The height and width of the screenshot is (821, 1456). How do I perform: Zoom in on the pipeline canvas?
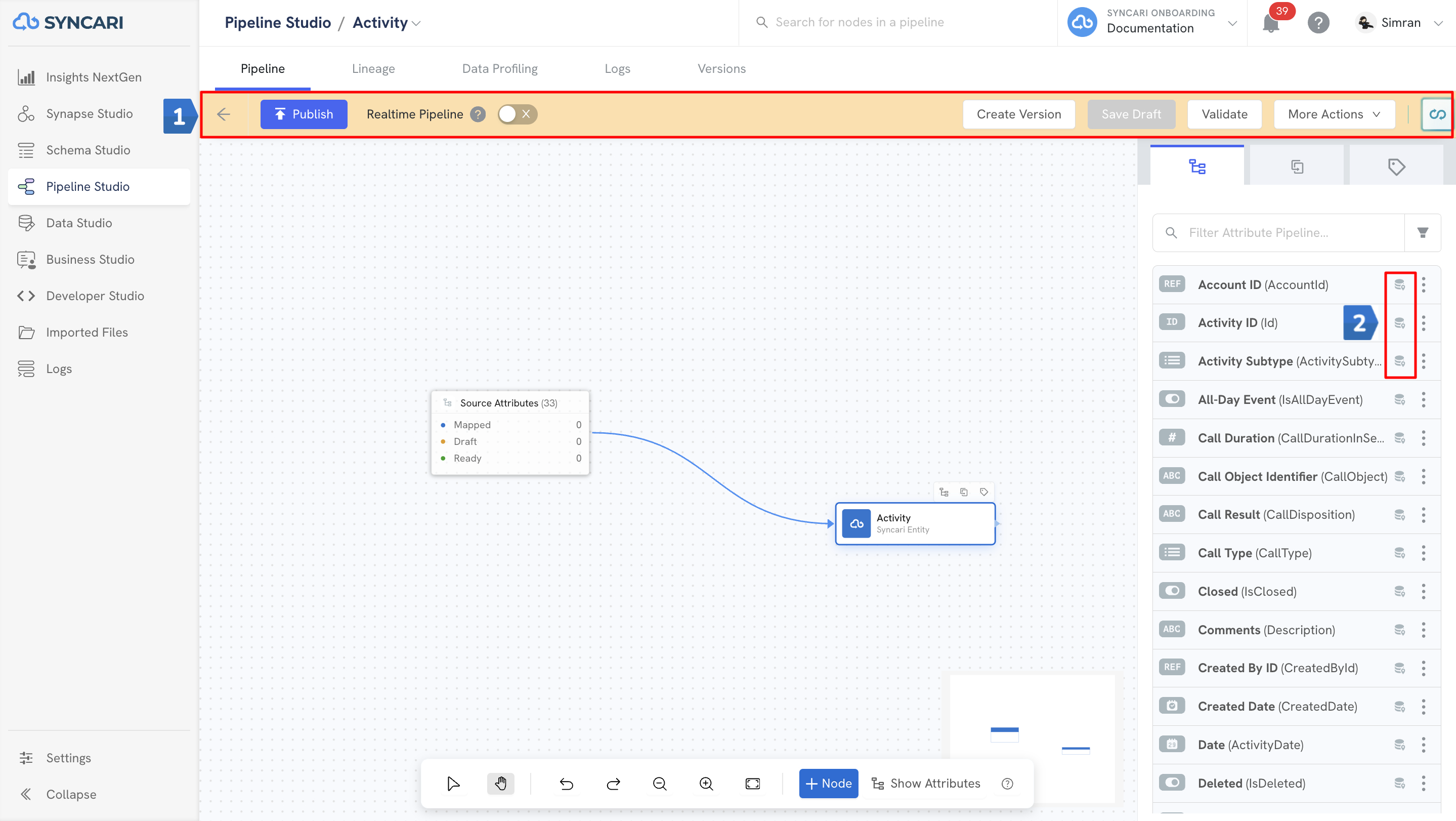tap(707, 783)
